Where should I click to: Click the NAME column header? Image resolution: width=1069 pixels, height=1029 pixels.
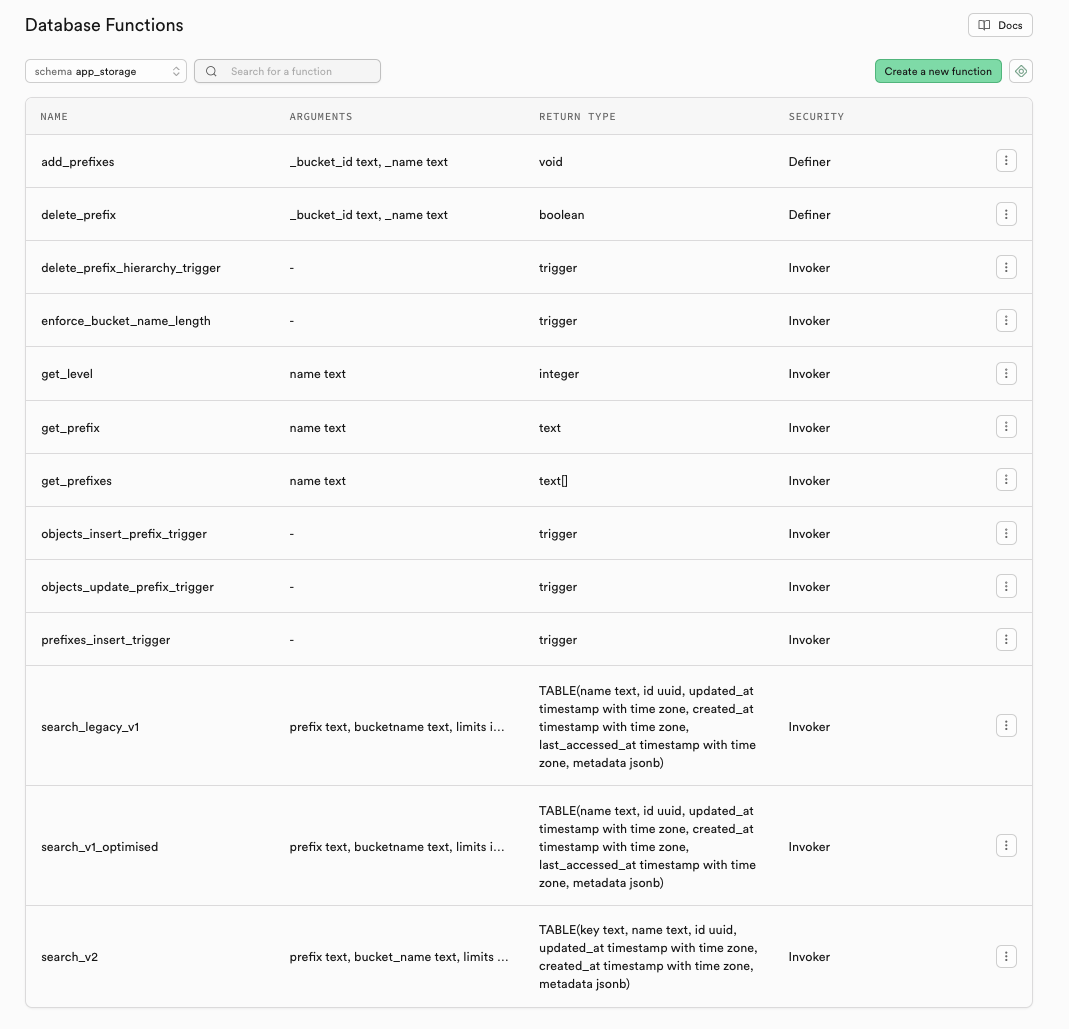pyautogui.click(x=54, y=117)
